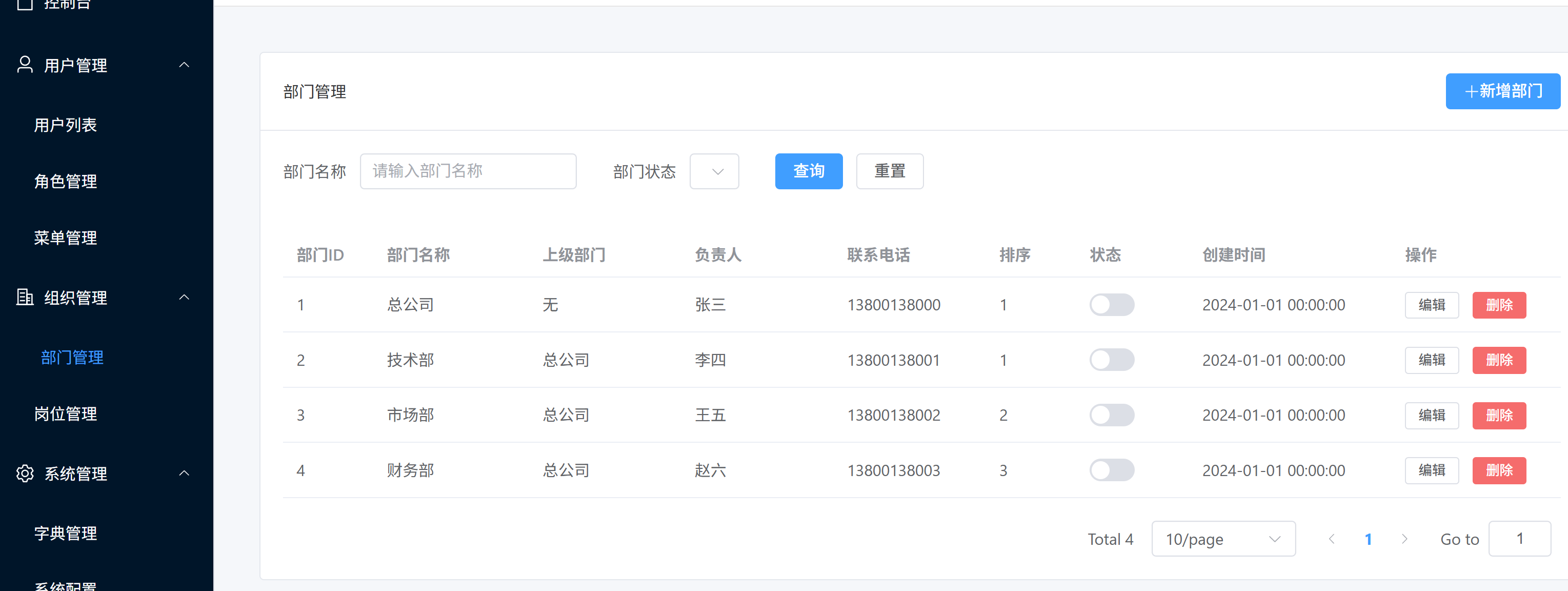
Task: Open the 10/page size dropdown
Action: tap(1223, 539)
